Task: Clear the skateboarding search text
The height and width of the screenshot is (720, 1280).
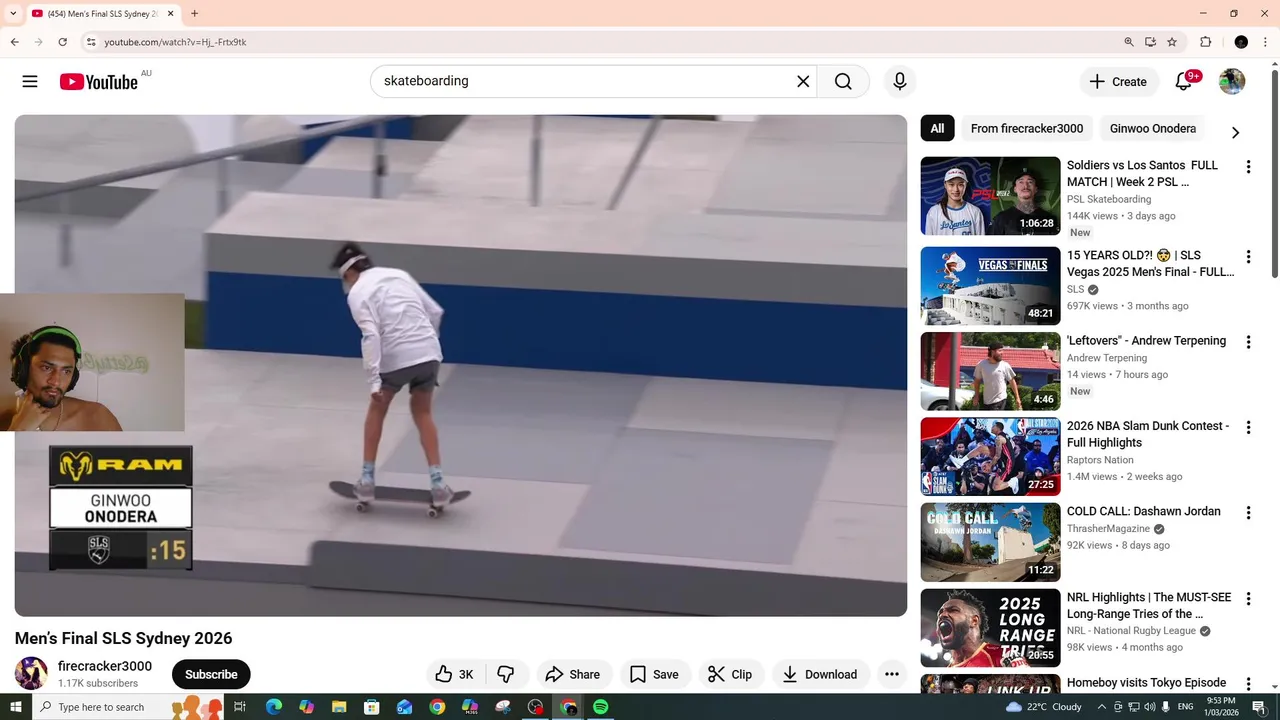Action: 803,82
